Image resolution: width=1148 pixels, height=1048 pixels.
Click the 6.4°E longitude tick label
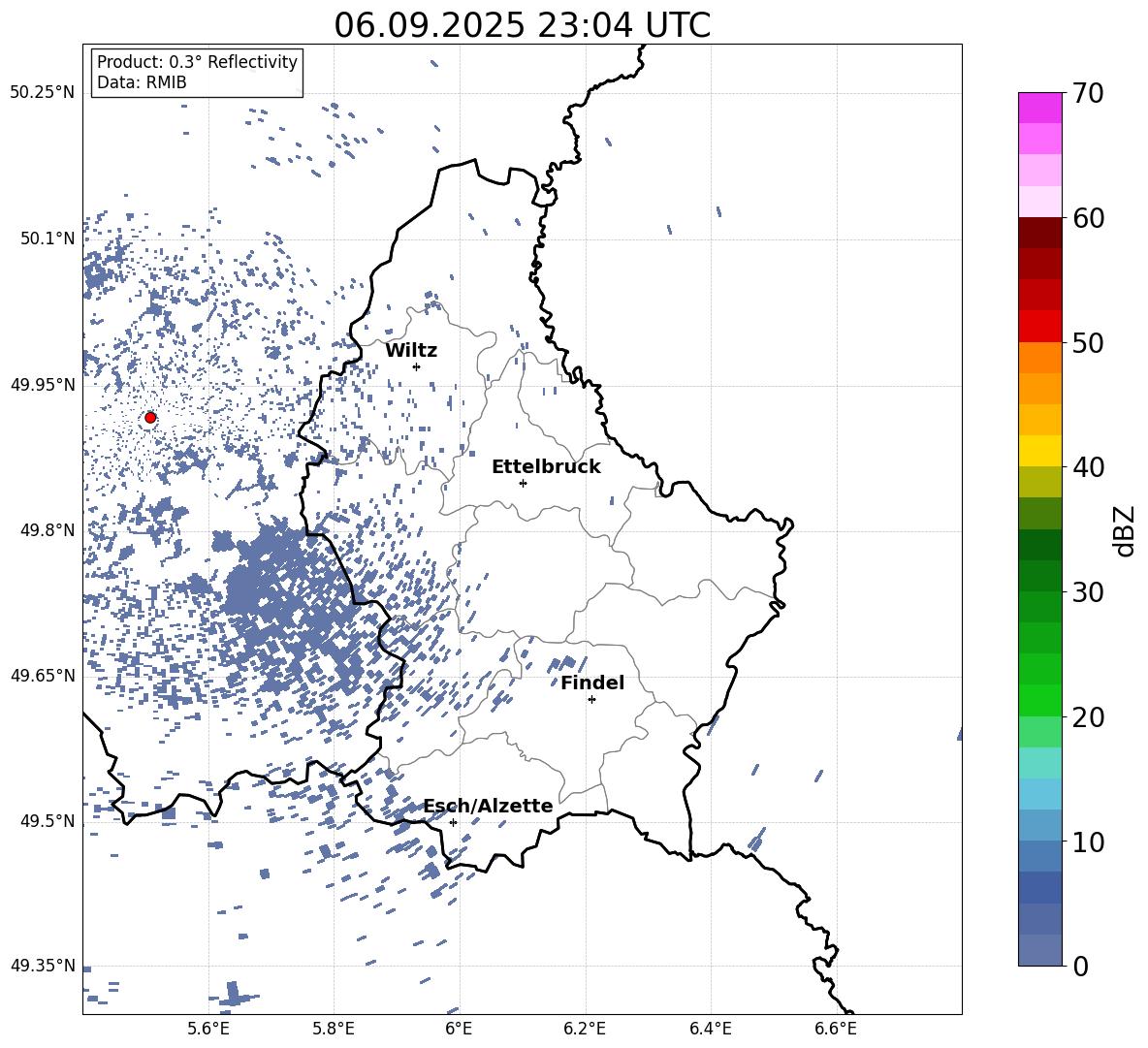(x=710, y=1029)
